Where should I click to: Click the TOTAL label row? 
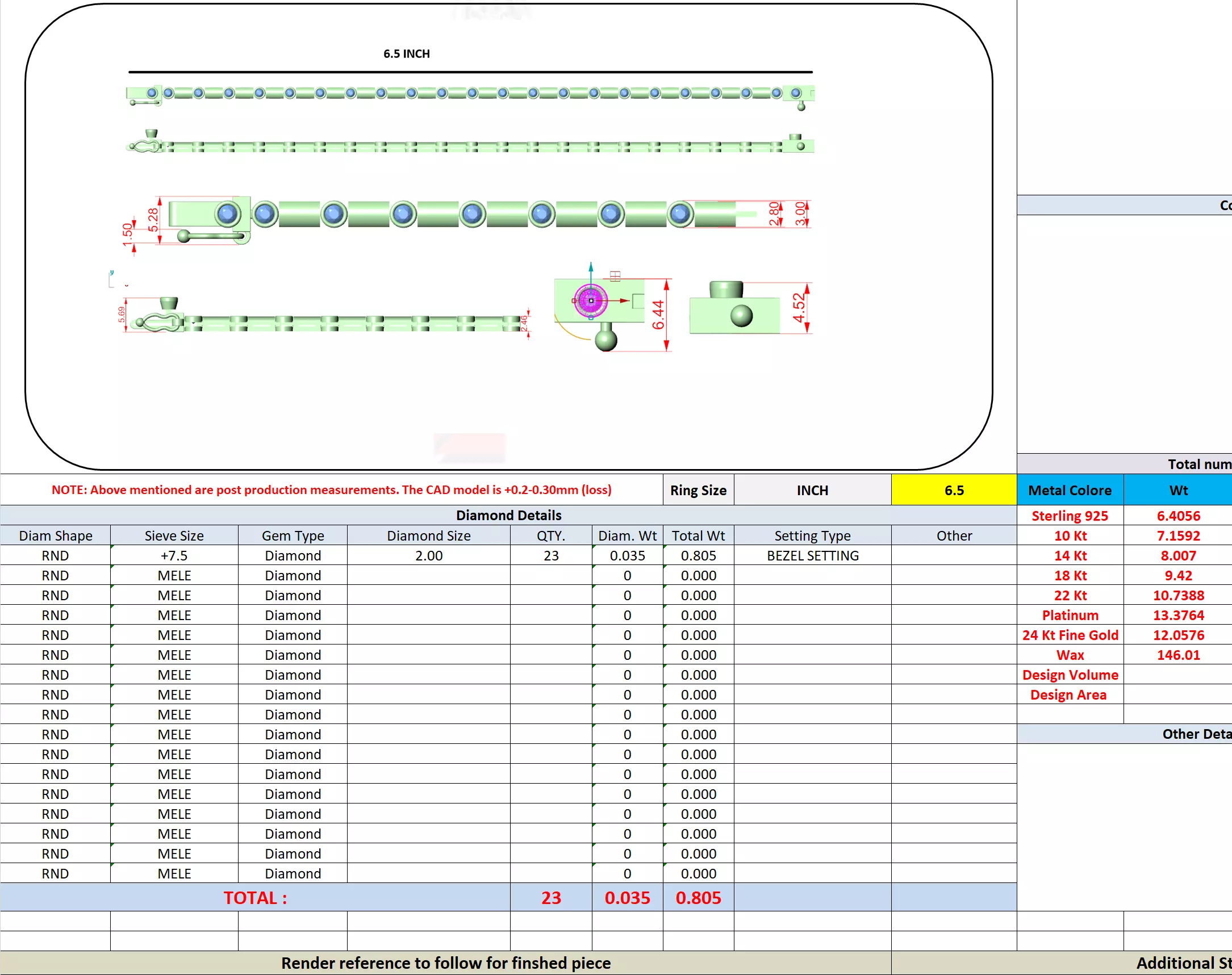point(254,897)
